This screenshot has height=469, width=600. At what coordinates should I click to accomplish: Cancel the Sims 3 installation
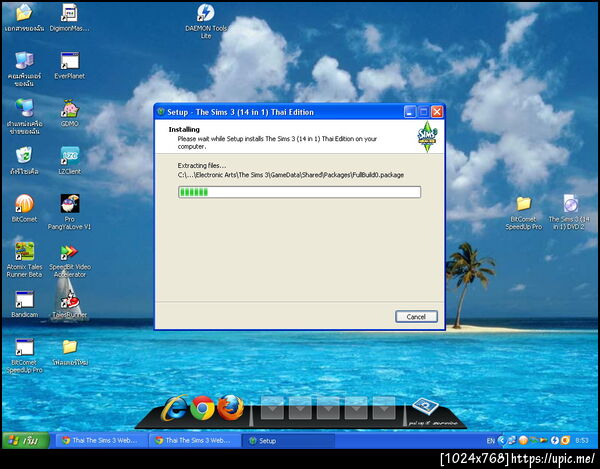(x=416, y=316)
